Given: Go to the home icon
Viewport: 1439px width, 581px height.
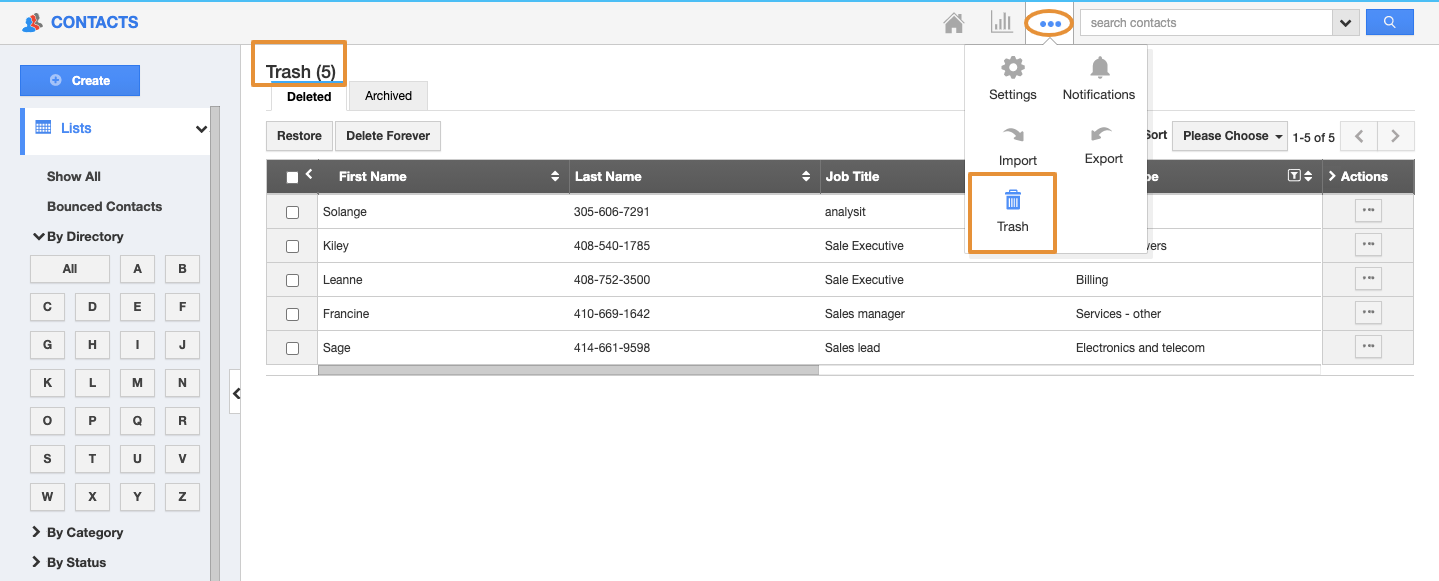Looking at the screenshot, I should coord(954,23).
